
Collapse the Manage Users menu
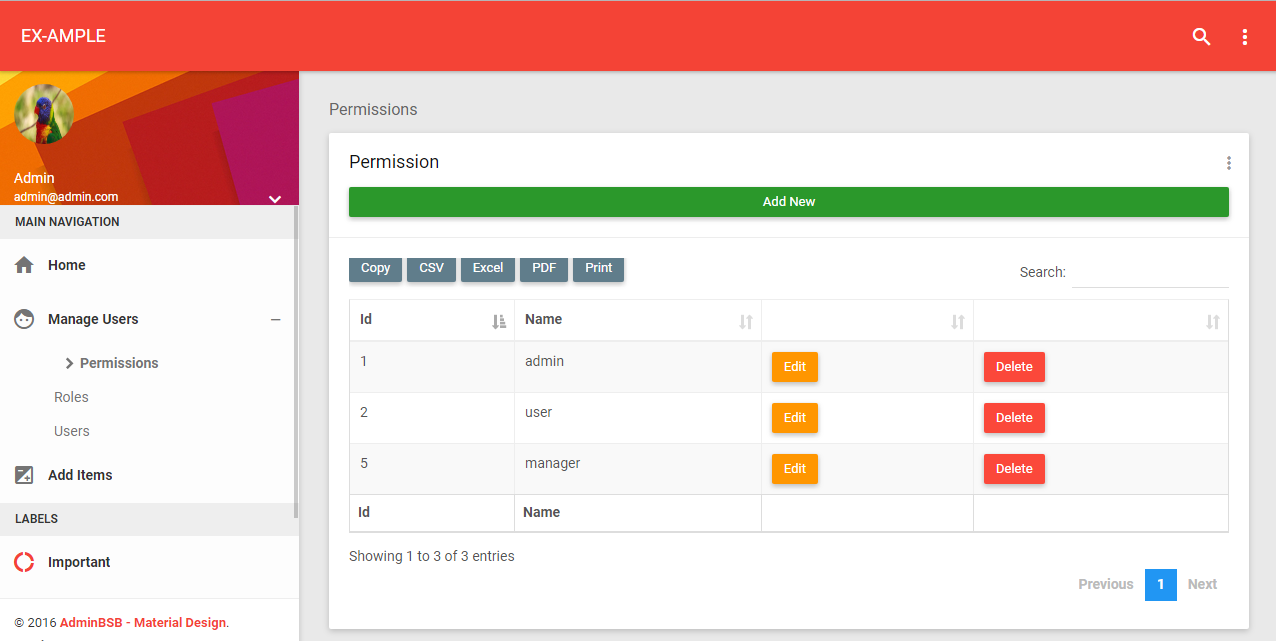coord(276,320)
